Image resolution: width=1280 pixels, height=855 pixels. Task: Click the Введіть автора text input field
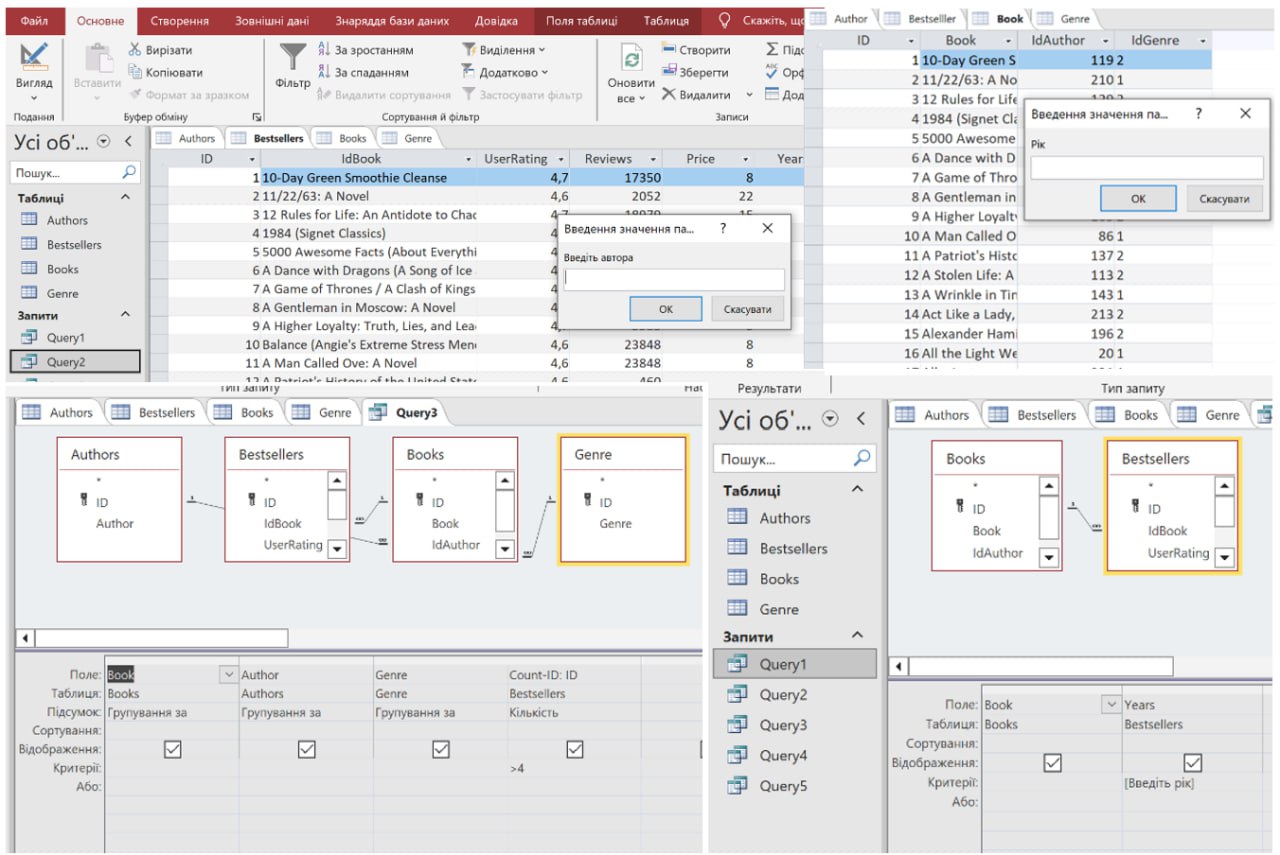tap(674, 280)
